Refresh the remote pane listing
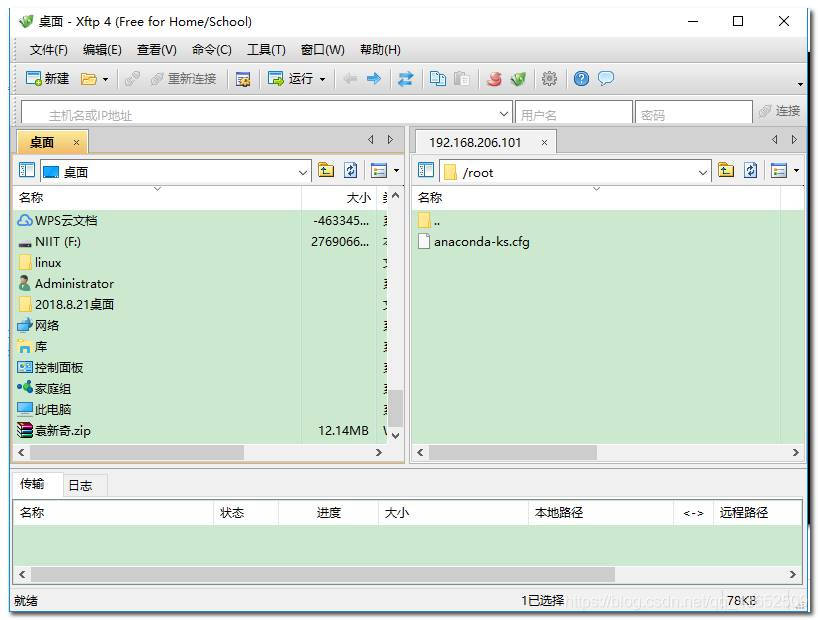818x620 pixels. [750, 170]
